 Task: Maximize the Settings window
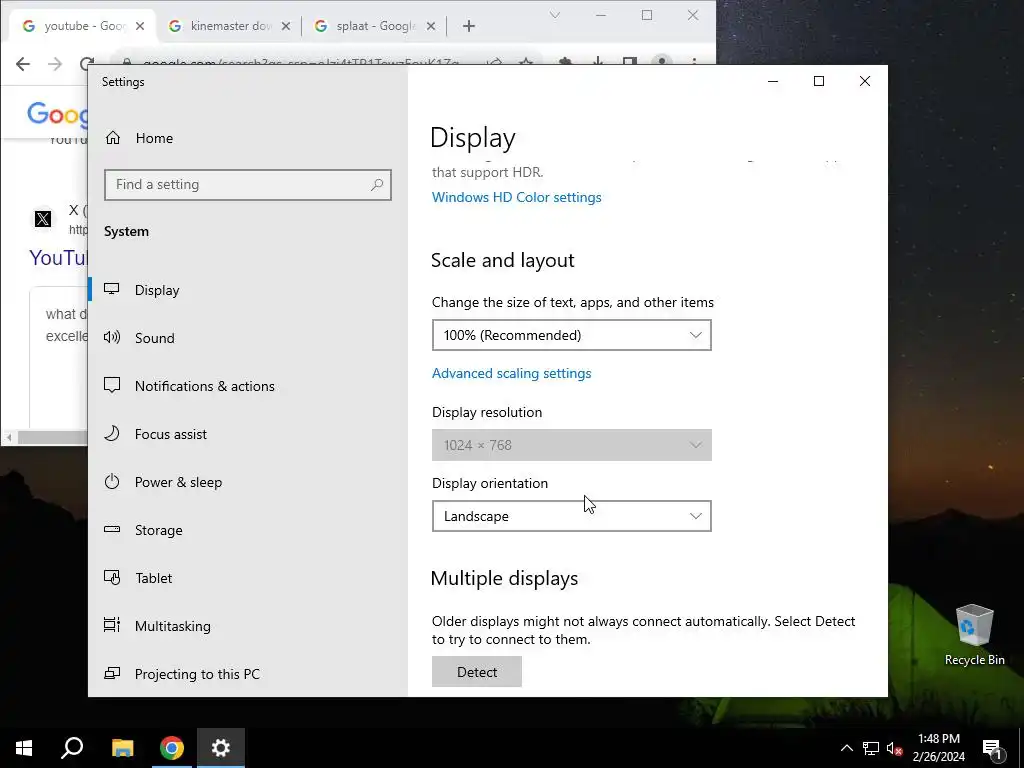(x=818, y=81)
